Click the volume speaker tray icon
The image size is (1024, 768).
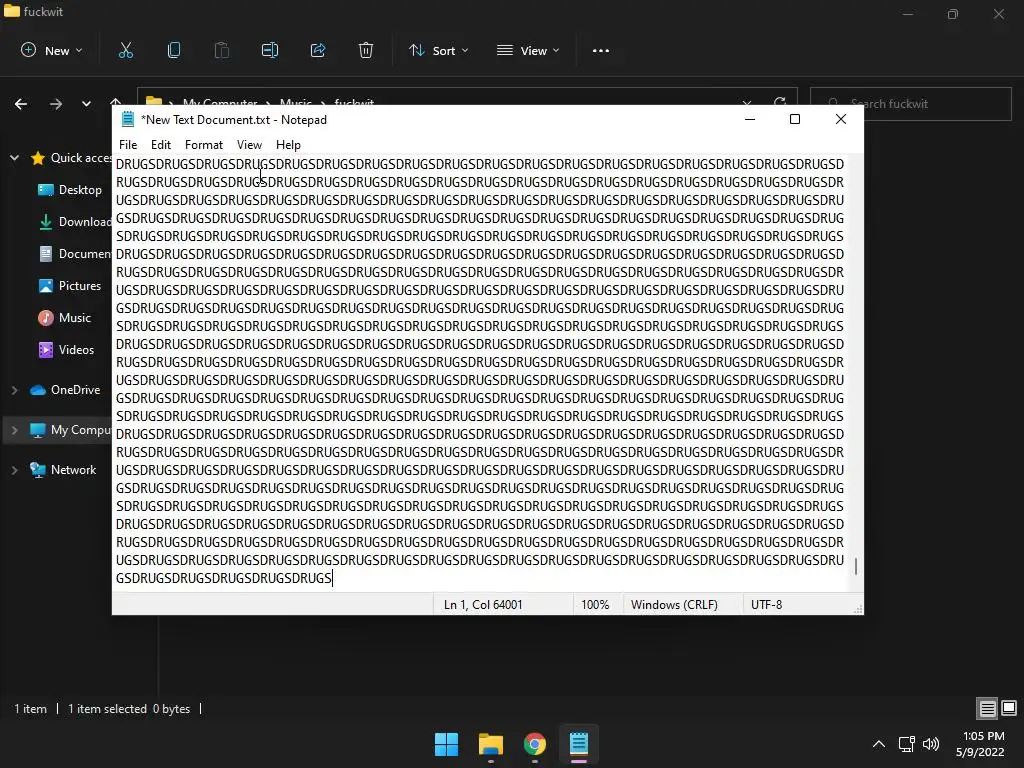[x=931, y=744]
